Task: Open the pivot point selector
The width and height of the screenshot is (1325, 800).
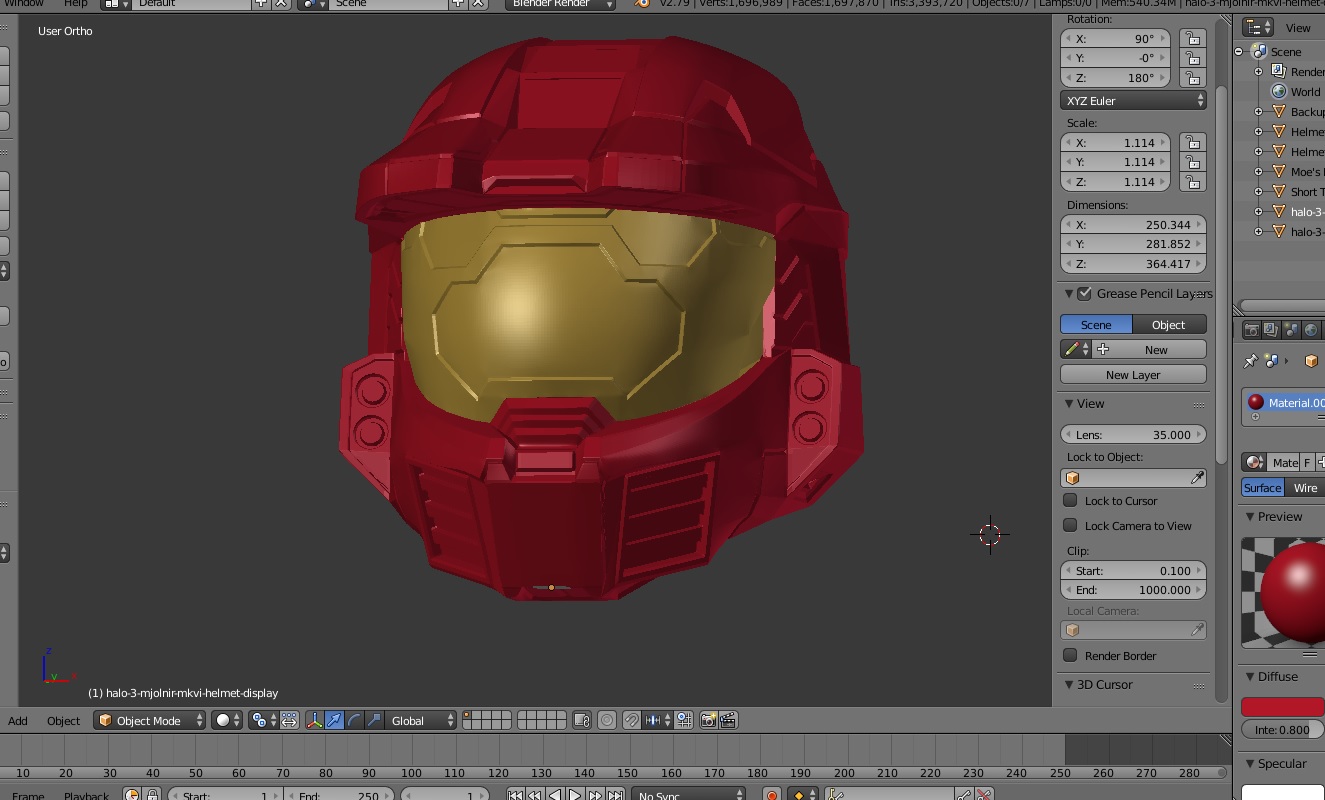Action: (x=264, y=720)
